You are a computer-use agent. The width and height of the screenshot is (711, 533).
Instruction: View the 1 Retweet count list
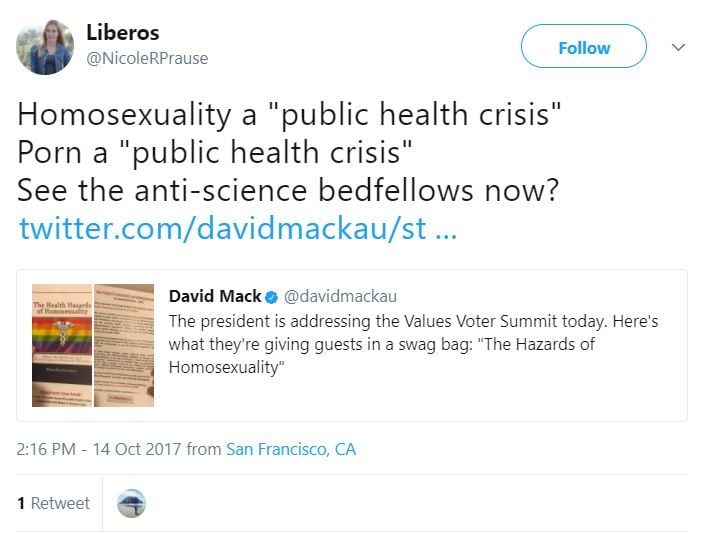(53, 503)
